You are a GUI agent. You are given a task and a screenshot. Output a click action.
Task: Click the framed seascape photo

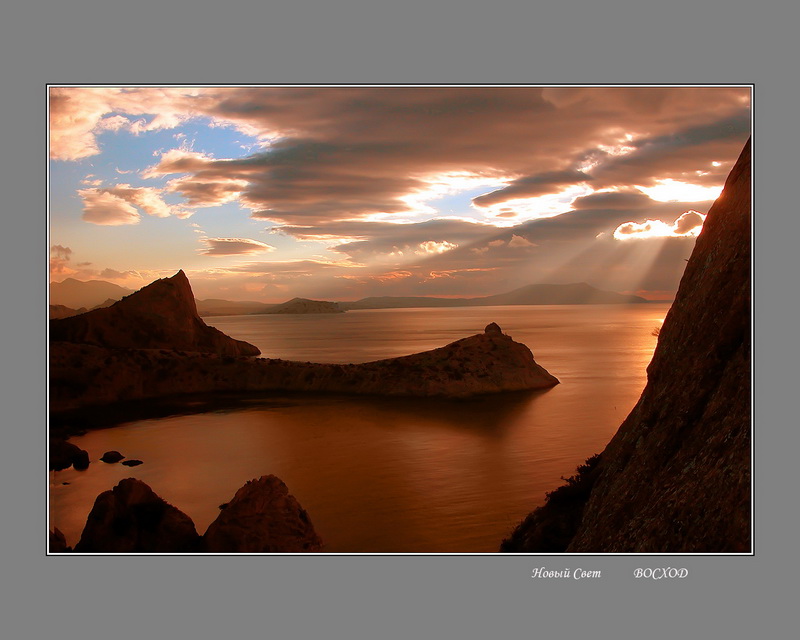[x=400, y=319]
